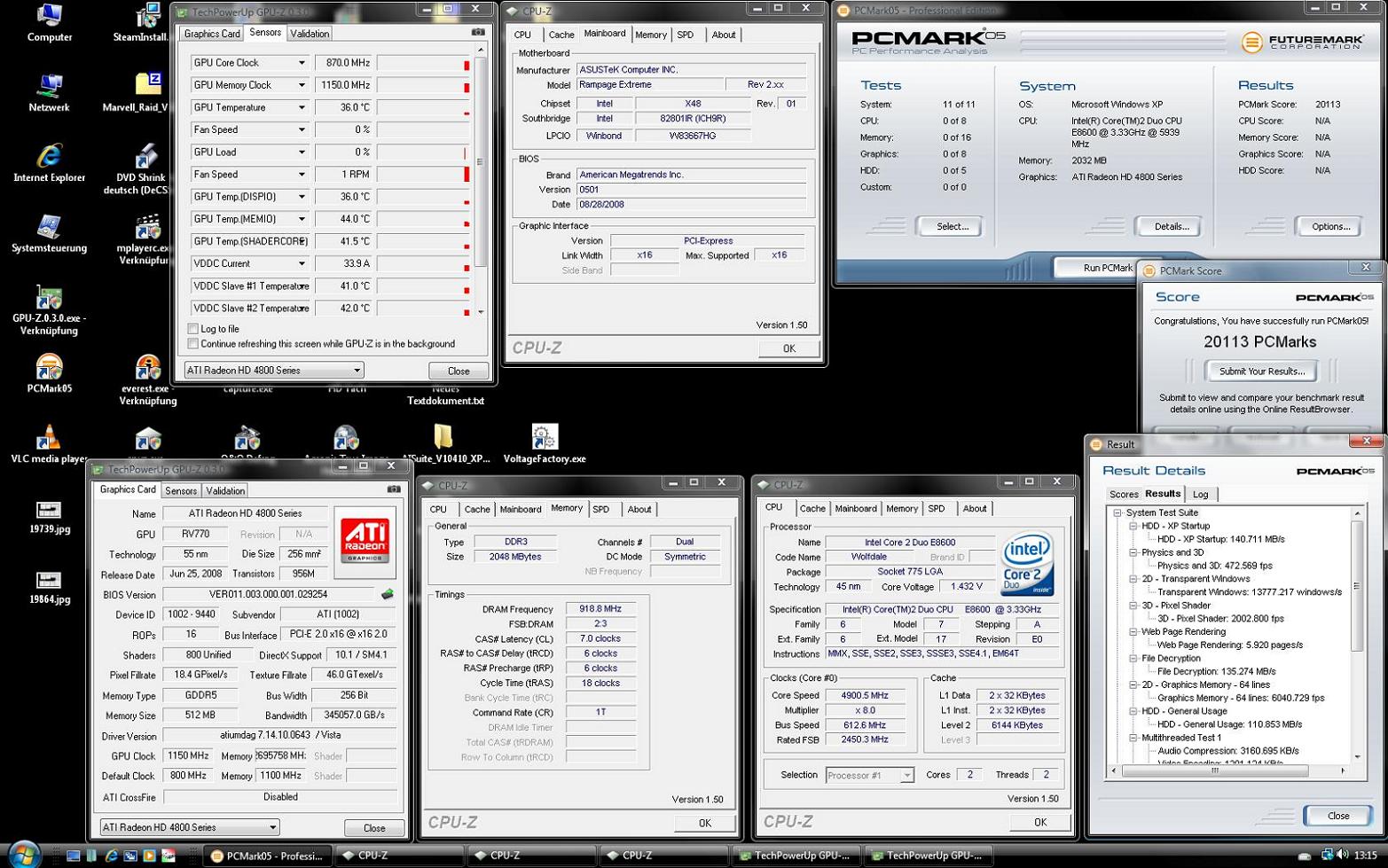1388x868 pixels.
Task: Click Options button in PCMark05 Results
Action: [1330, 227]
